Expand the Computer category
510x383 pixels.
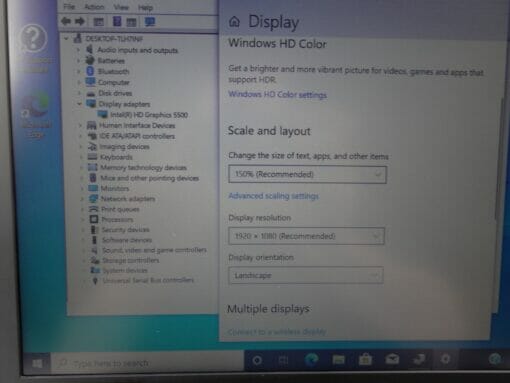(x=79, y=82)
